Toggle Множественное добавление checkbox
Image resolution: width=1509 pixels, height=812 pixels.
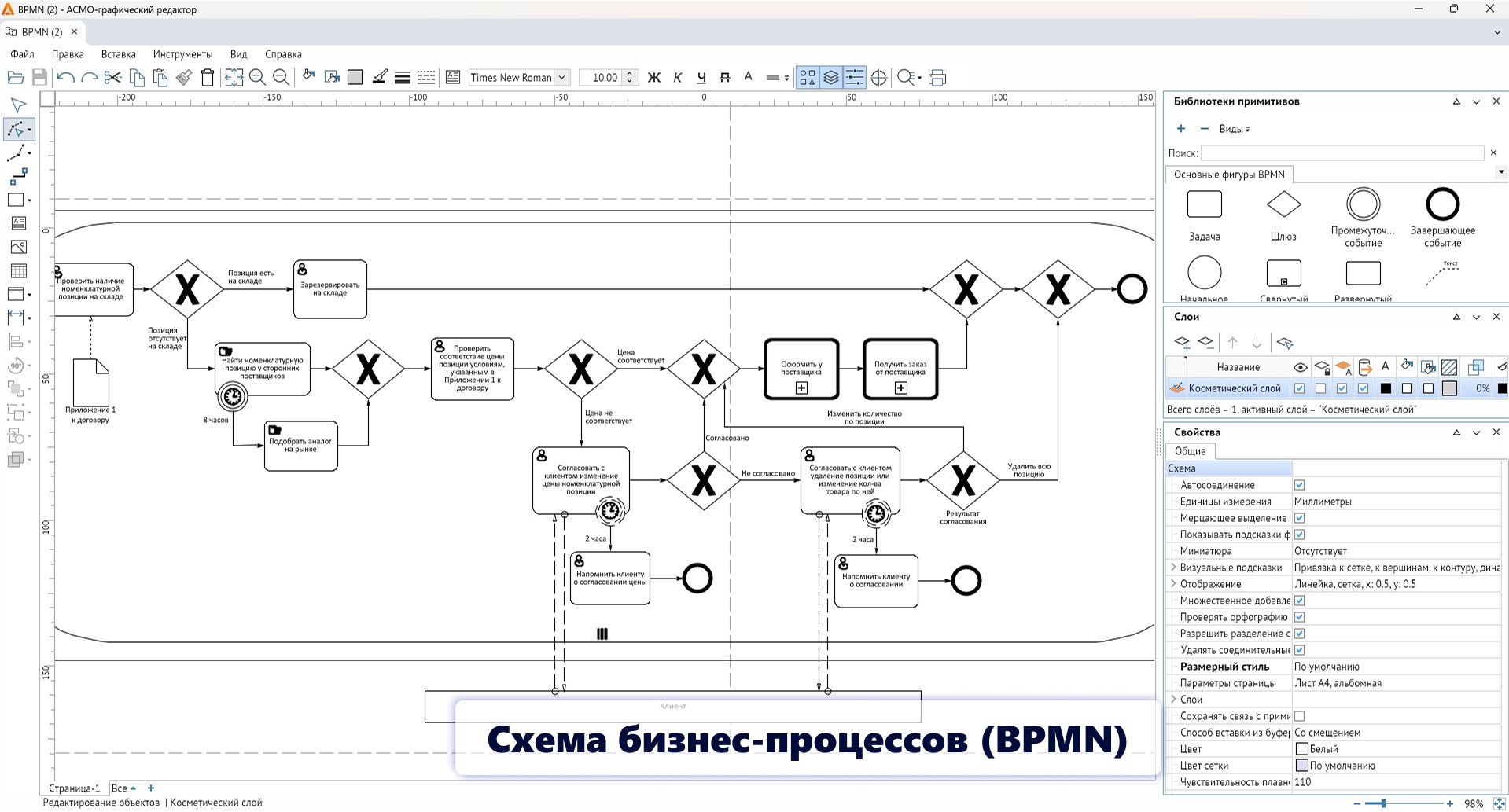point(1299,601)
